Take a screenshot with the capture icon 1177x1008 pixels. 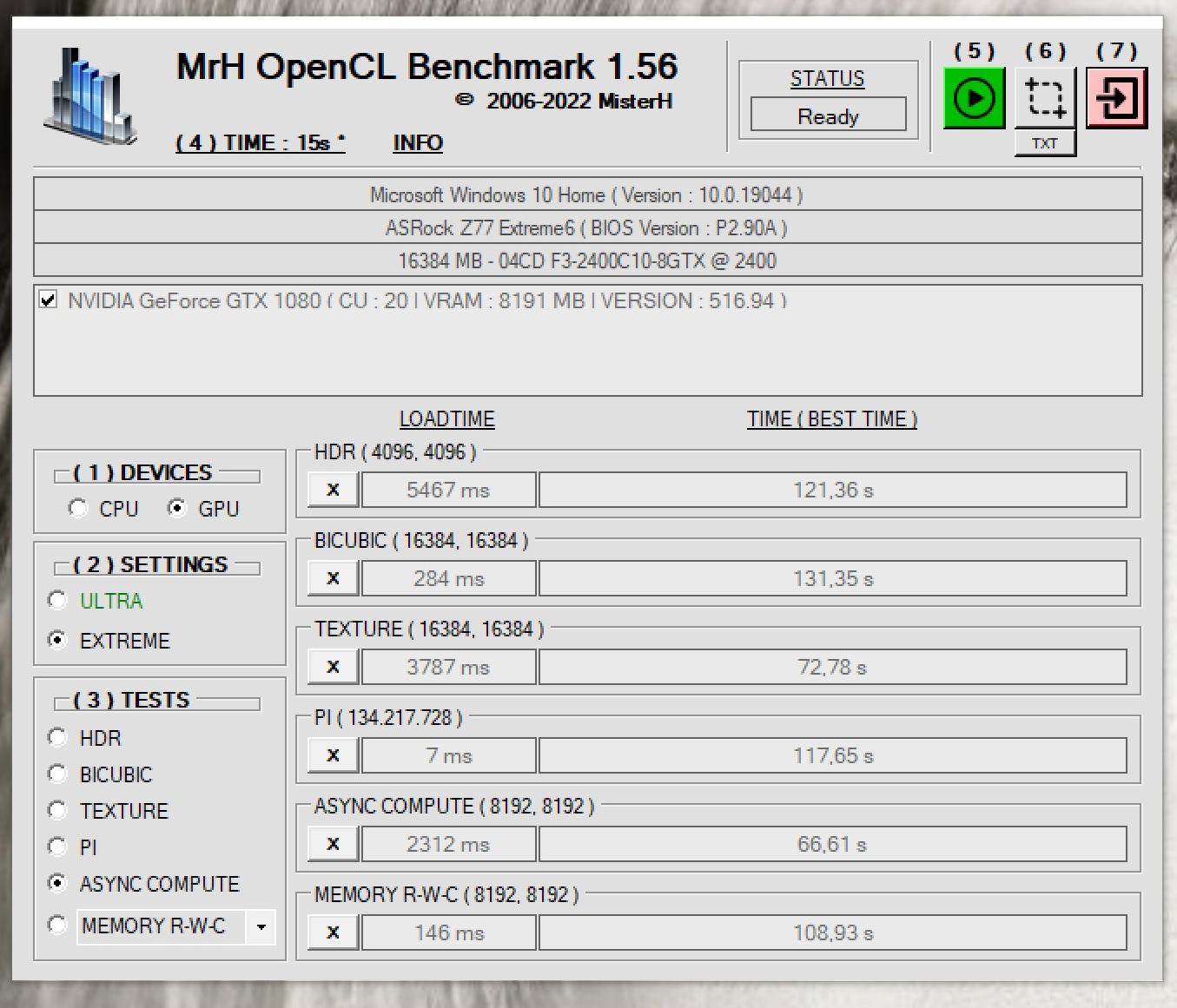coord(1045,98)
